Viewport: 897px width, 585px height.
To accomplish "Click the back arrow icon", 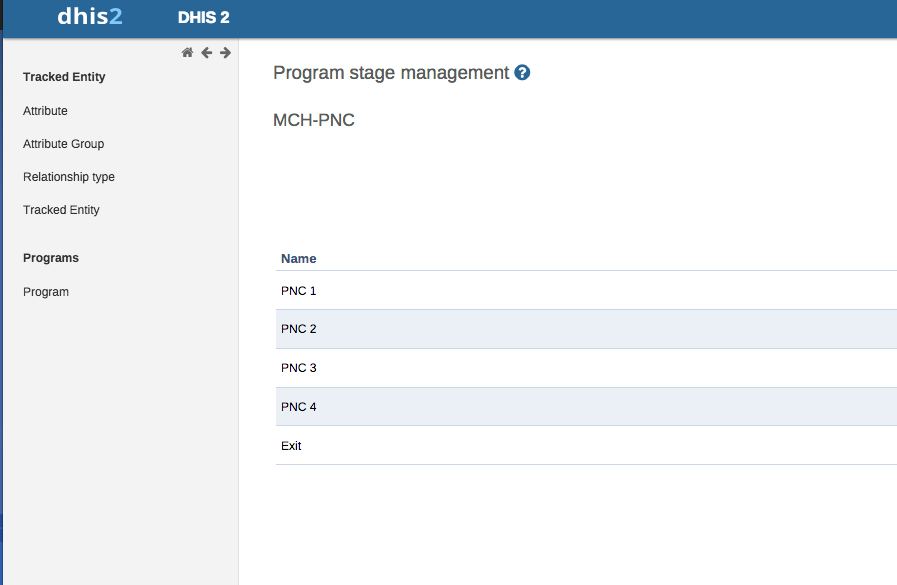I will click(206, 53).
